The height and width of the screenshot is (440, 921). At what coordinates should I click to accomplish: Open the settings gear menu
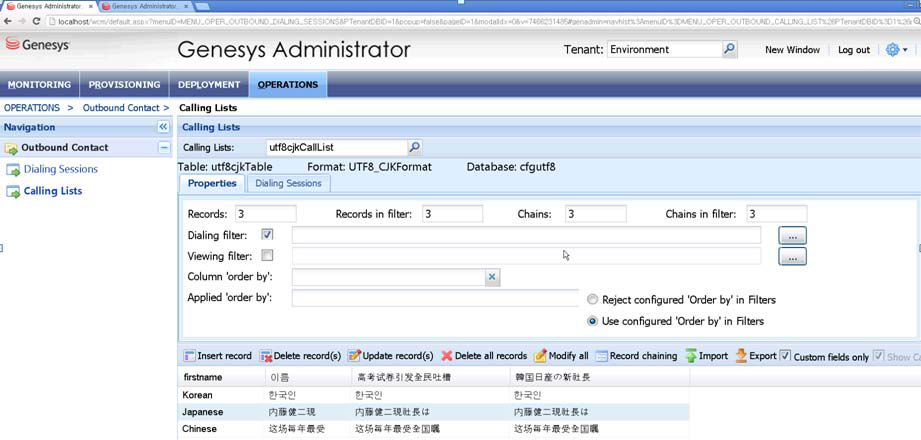pos(896,50)
